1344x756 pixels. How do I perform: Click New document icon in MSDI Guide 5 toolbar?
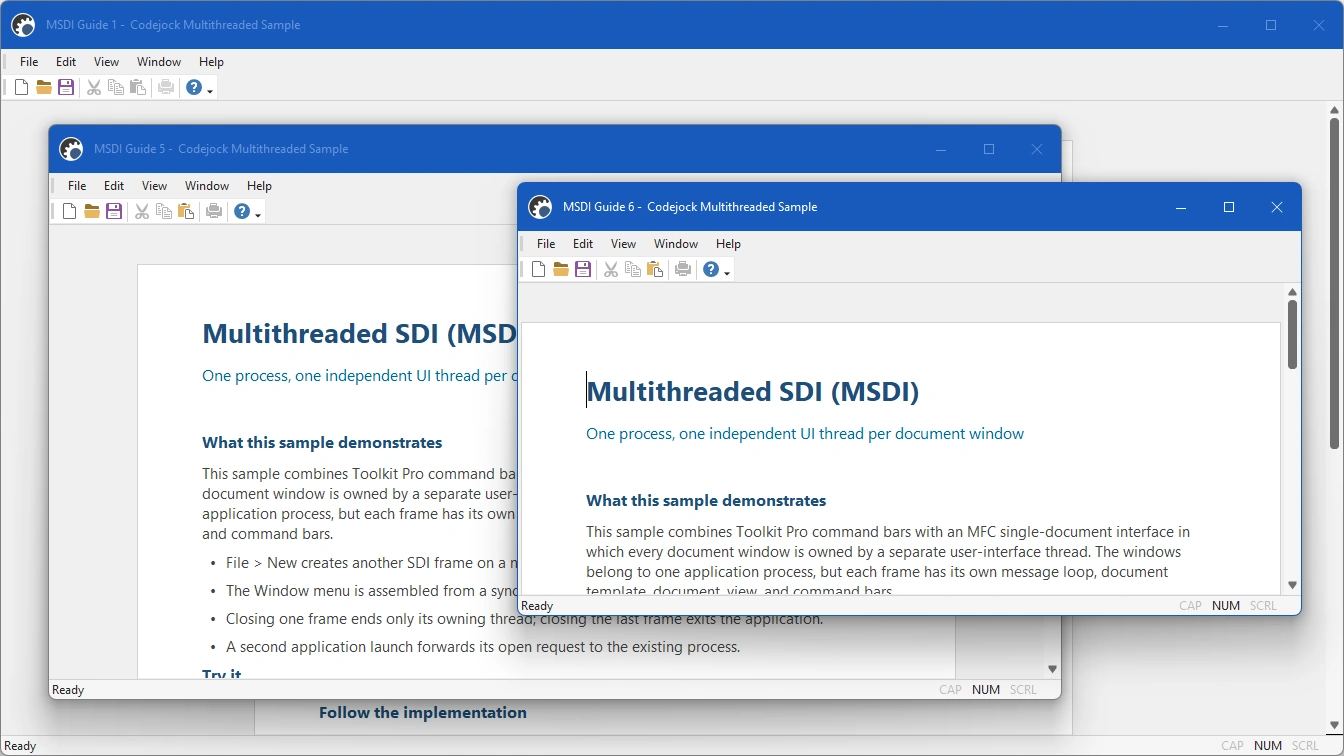pos(70,211)
